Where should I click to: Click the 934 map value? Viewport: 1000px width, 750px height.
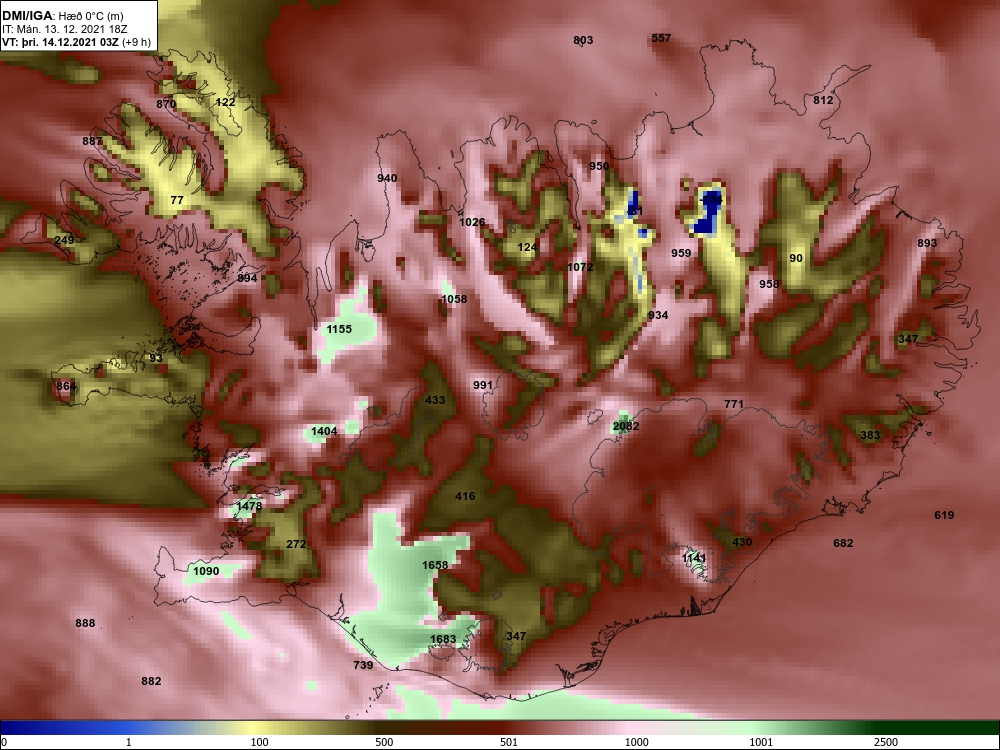[x=658, y=315]
